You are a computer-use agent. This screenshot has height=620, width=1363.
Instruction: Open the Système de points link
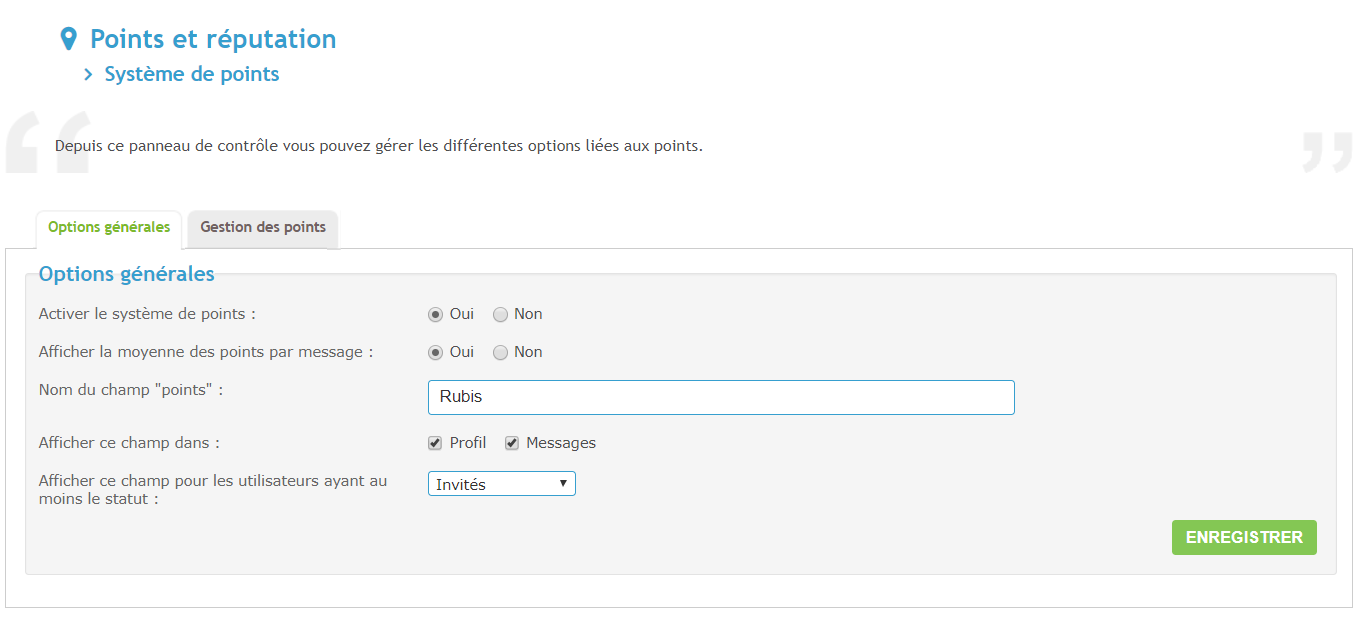coord(192,74)
